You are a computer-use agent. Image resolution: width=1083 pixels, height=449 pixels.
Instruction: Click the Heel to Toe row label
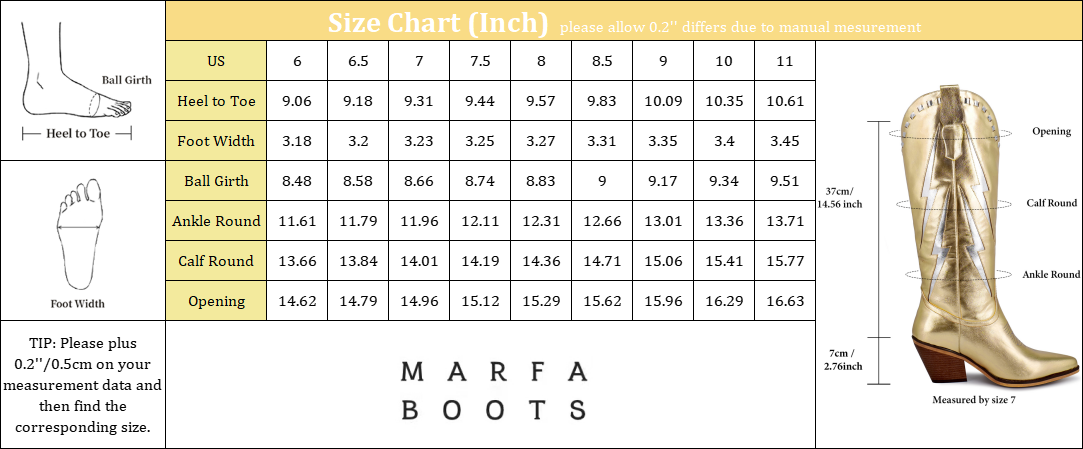click(x=216, y=101)
